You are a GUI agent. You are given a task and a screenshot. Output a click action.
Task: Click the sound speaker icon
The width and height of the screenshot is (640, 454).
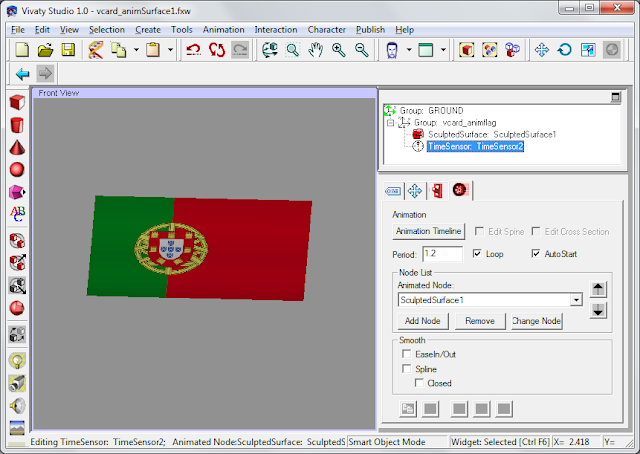[17, 406]
